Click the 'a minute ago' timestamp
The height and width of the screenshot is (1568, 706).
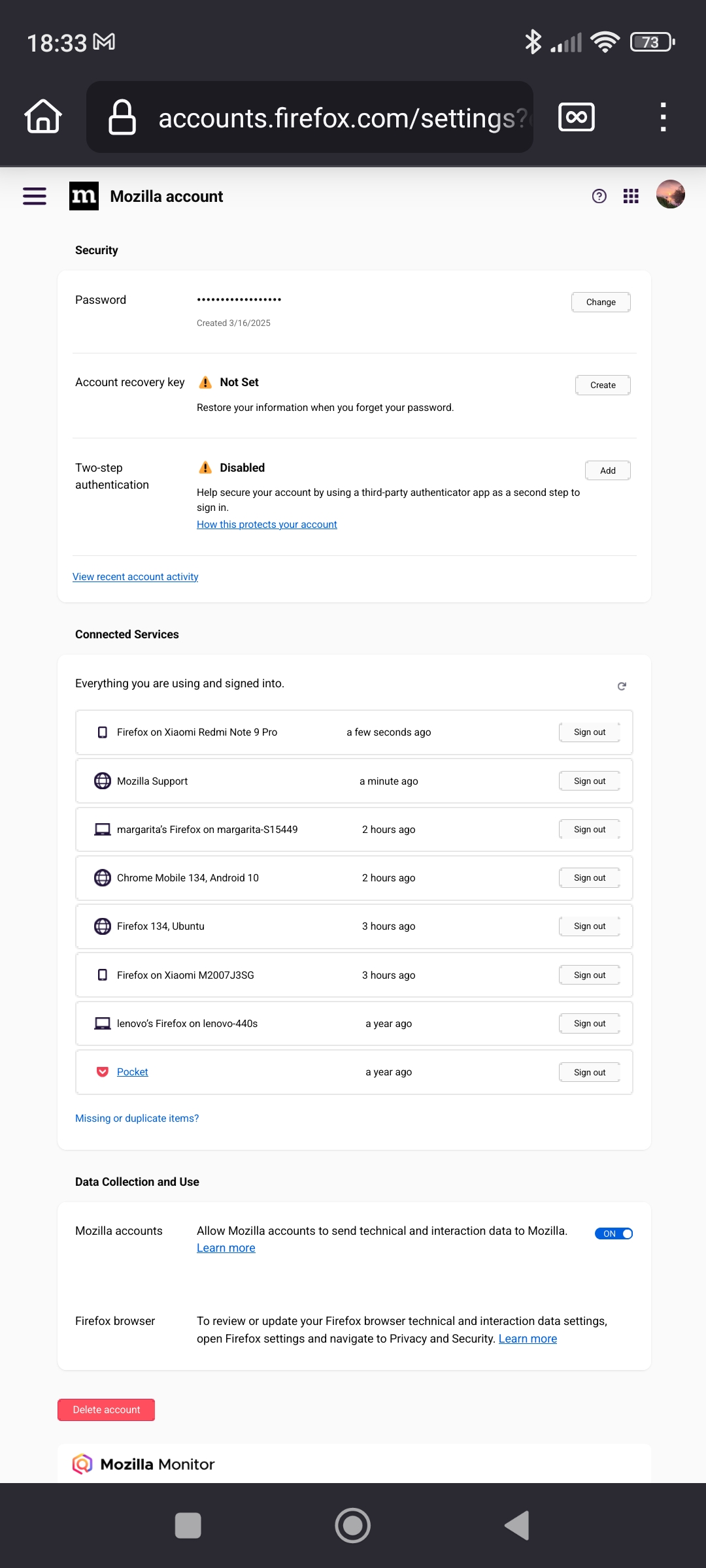click(389, 781)
